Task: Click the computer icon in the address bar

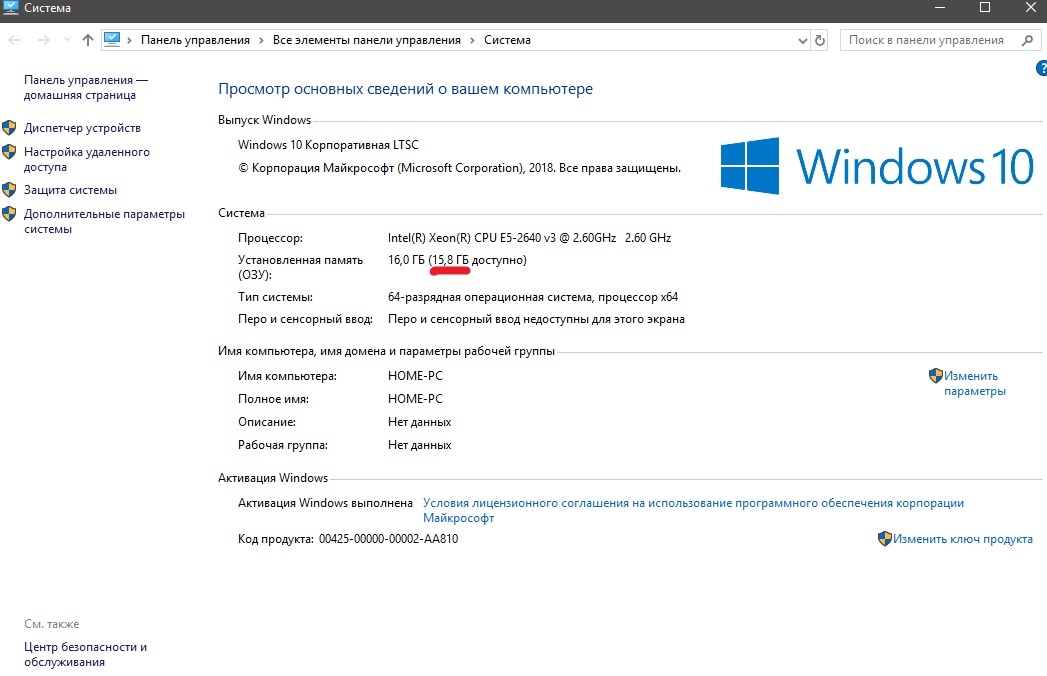Action: [x=112, y=39]
